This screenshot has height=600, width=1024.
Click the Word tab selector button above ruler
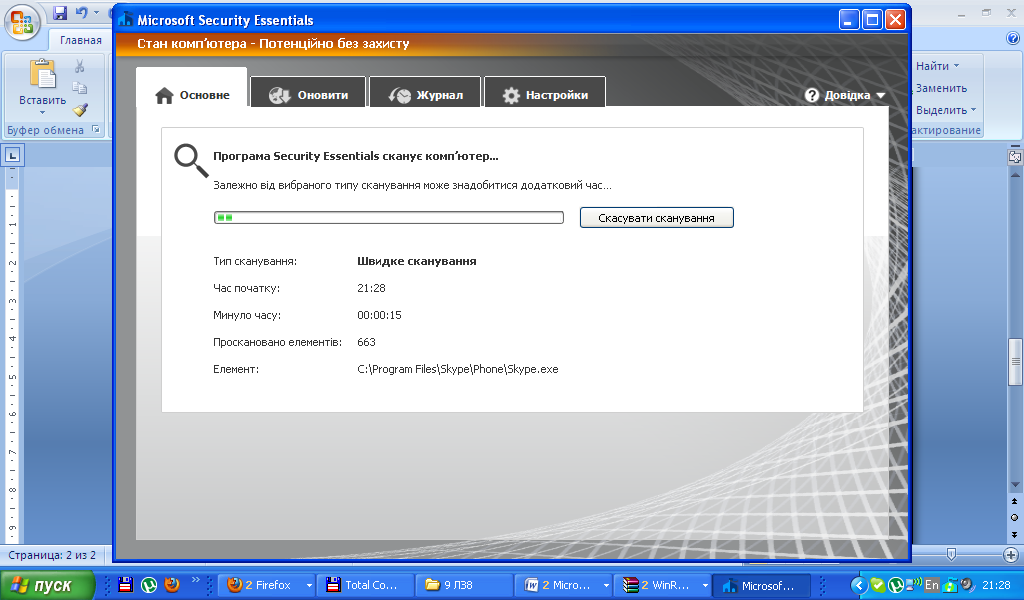(12, 155)
